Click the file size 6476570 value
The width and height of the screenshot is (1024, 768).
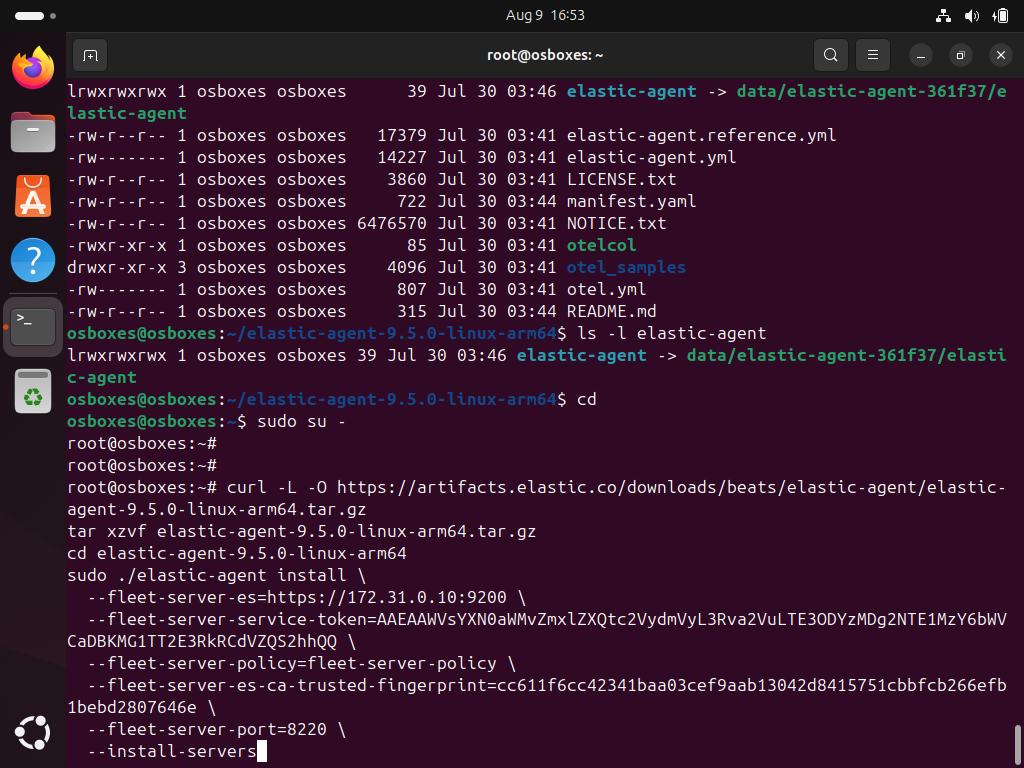click(392, 223)
